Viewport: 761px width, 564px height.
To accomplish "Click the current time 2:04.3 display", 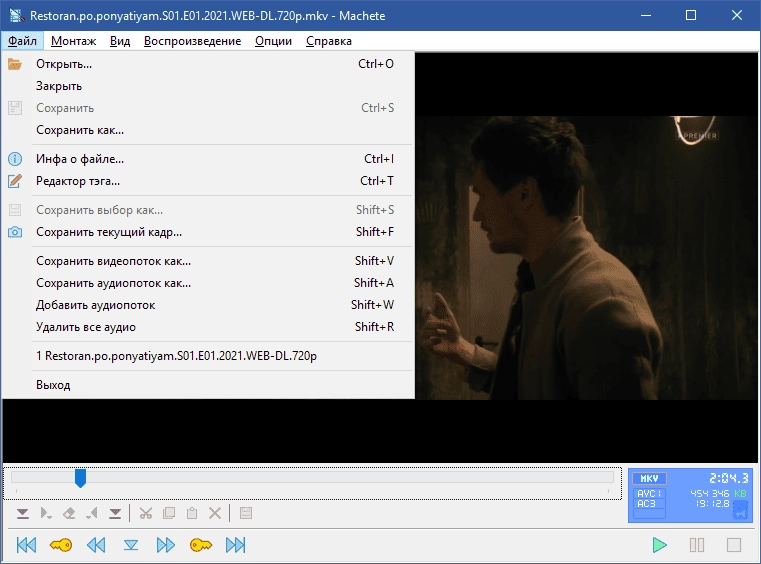I will tap(728, 479).
